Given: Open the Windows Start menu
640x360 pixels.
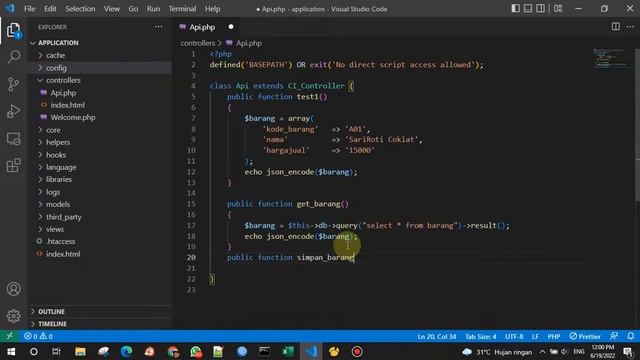Looking at the screenshot, I should point(11,351).
